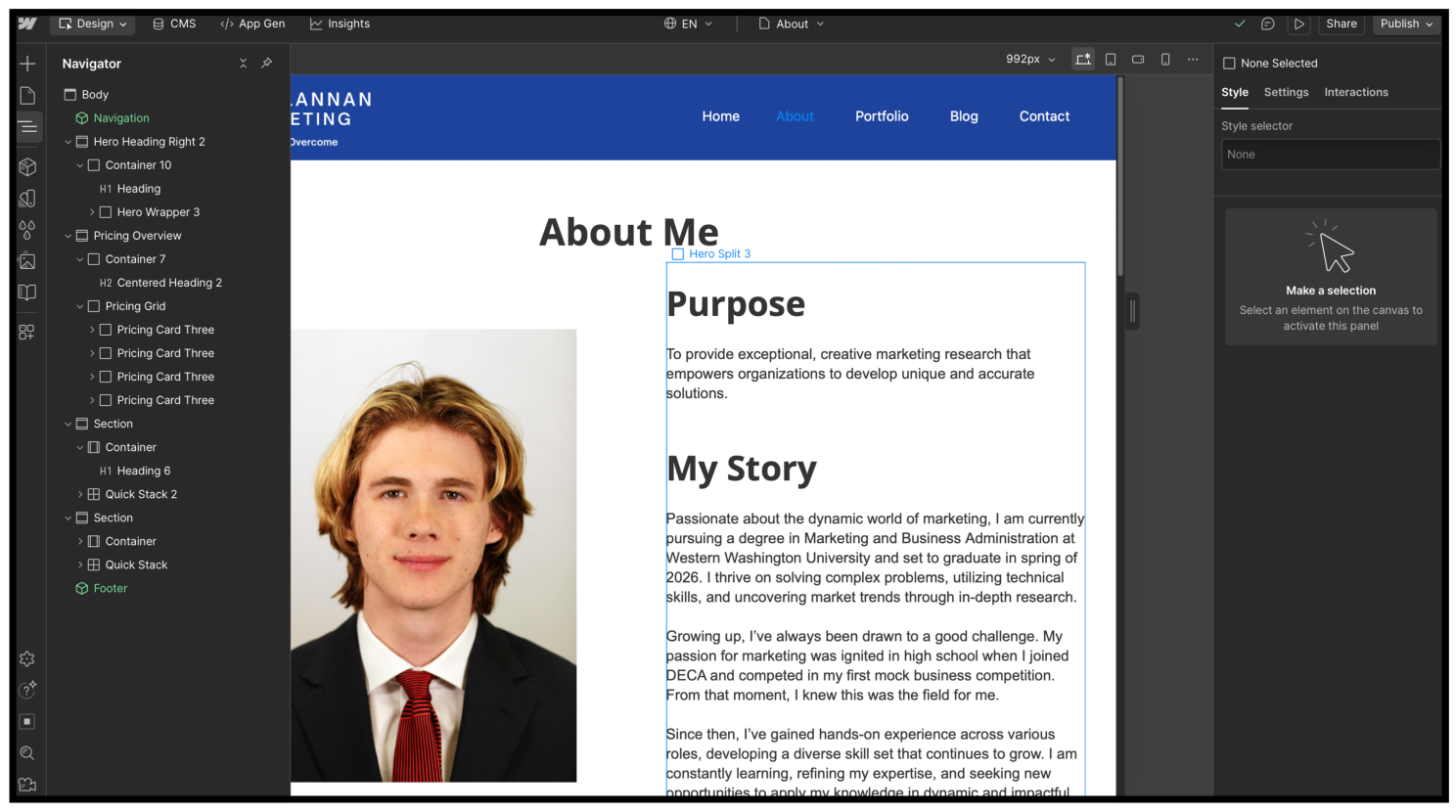Collapse Container 7 in Navigator

80,259
